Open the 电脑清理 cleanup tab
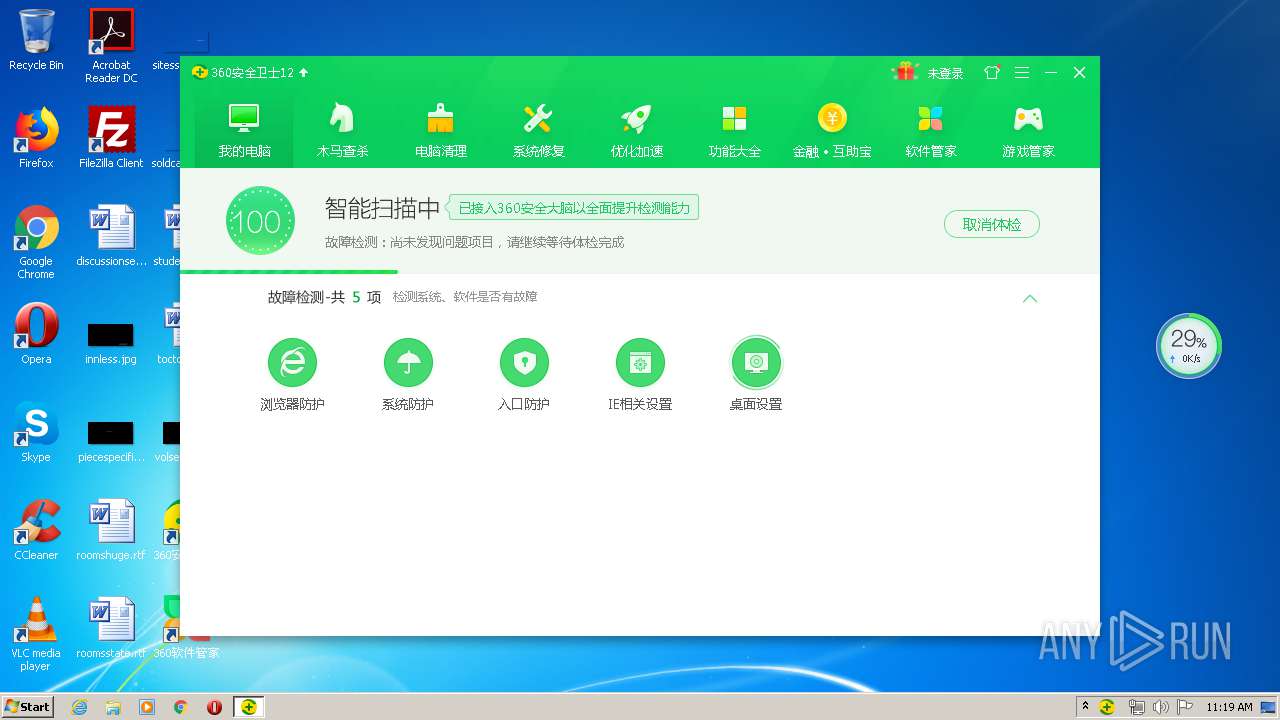 (x=440, y=130)
